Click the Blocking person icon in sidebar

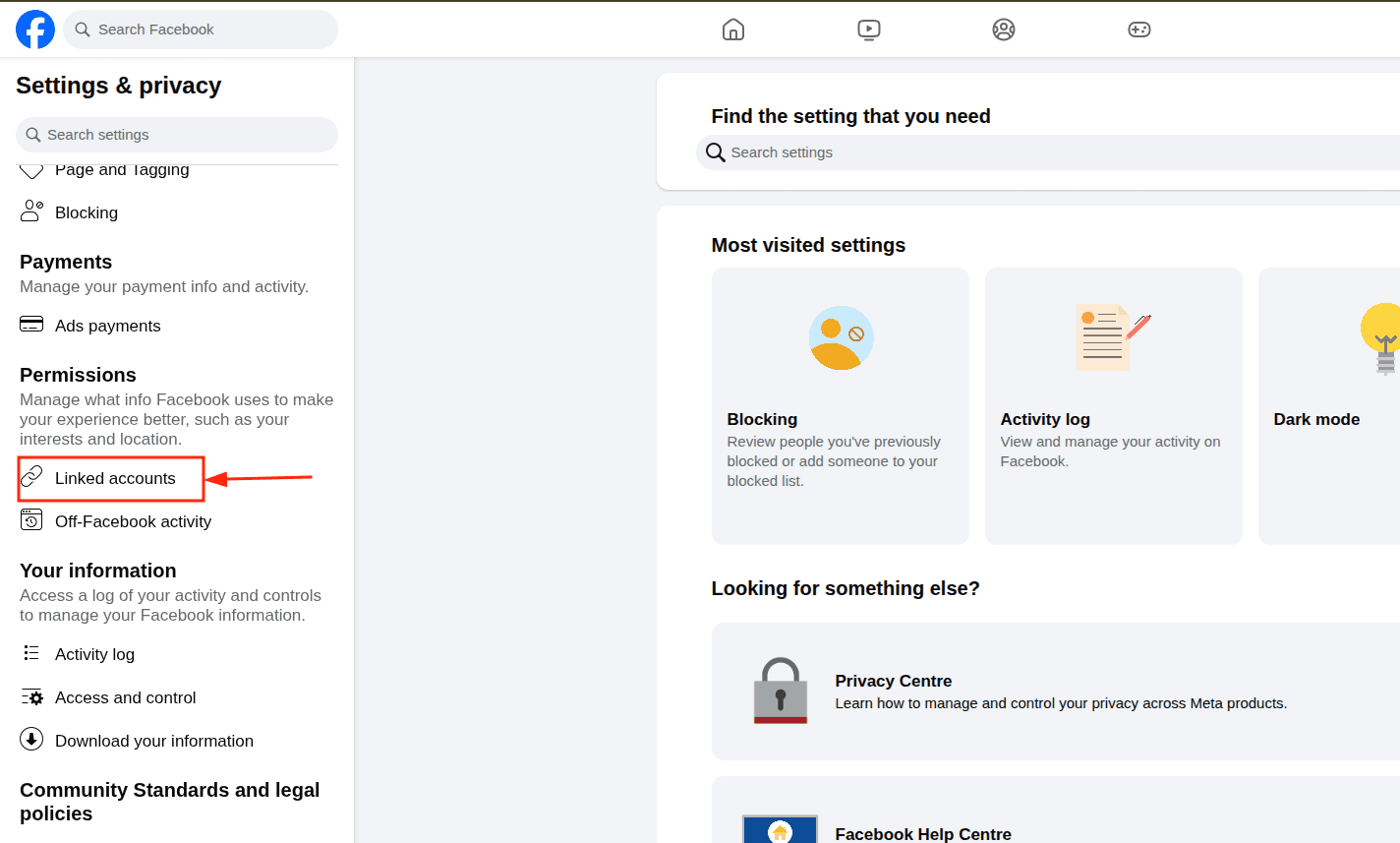pos(31,211)
